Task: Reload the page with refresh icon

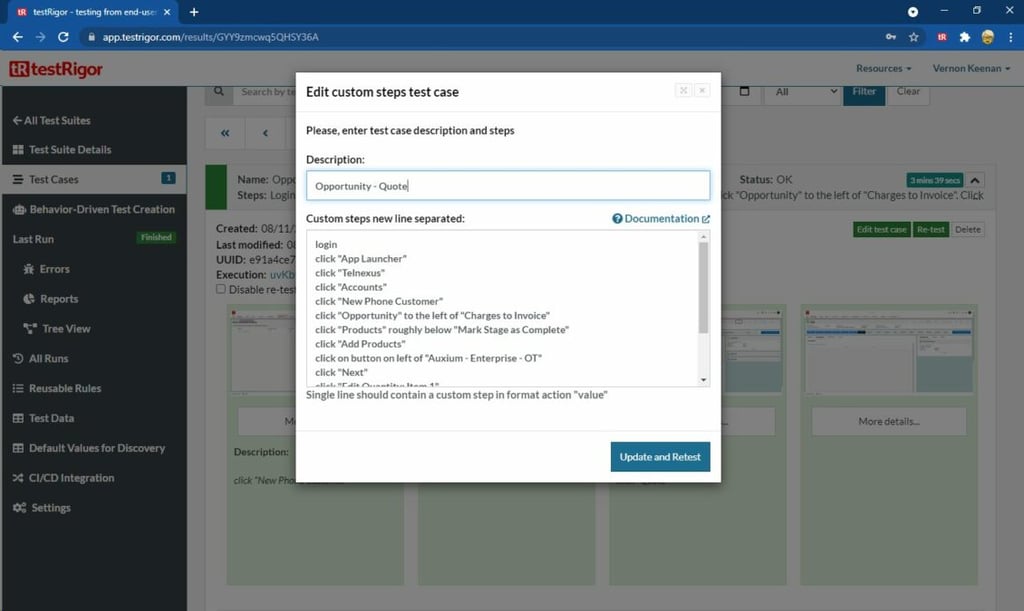Action: (63, 37)
